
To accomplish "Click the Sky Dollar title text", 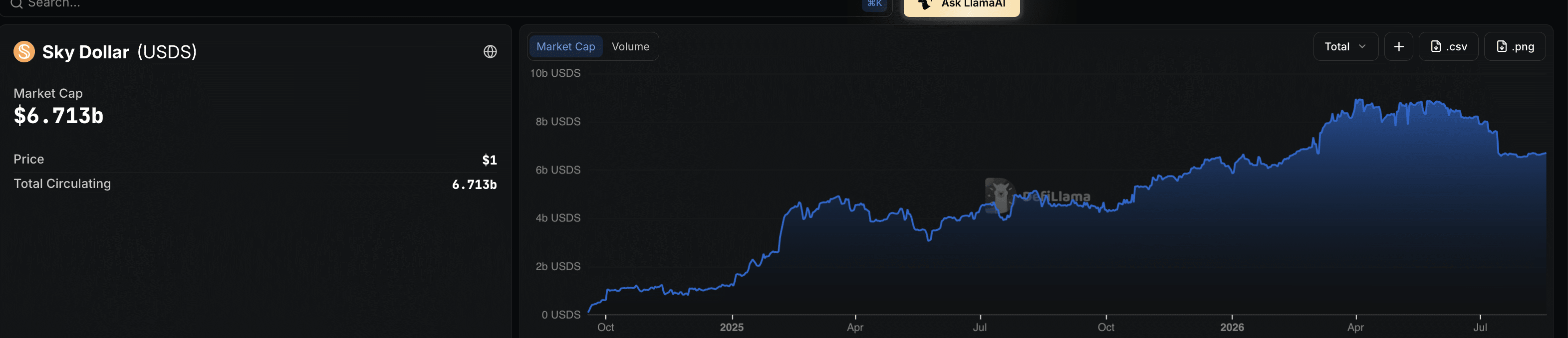I will click(x=86, y=52).
